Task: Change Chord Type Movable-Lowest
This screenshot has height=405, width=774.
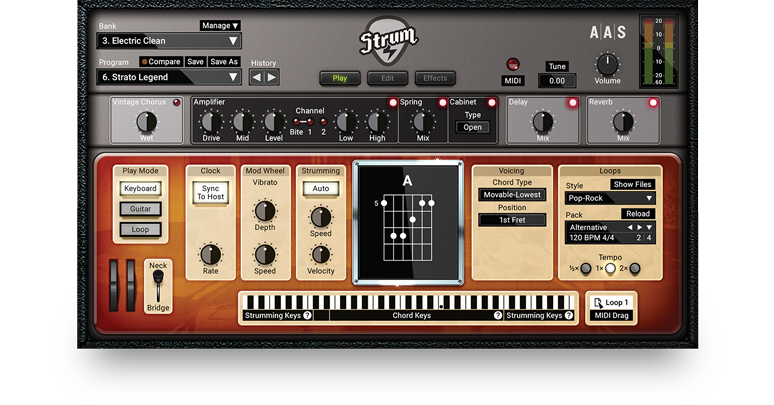Action: coord(512,195)
